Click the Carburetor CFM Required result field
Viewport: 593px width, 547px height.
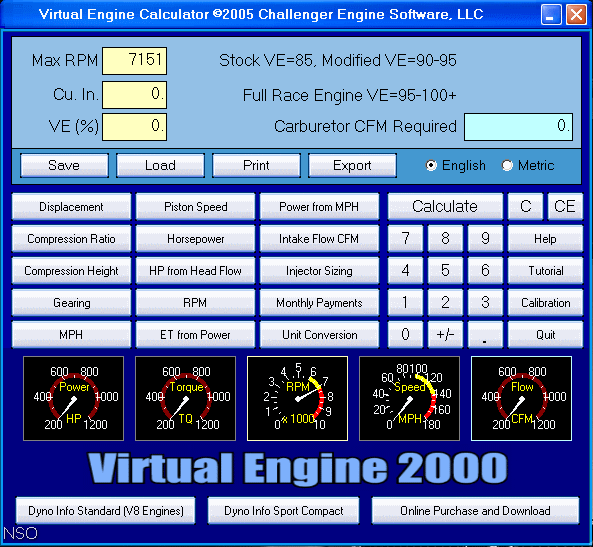(518, 127)
